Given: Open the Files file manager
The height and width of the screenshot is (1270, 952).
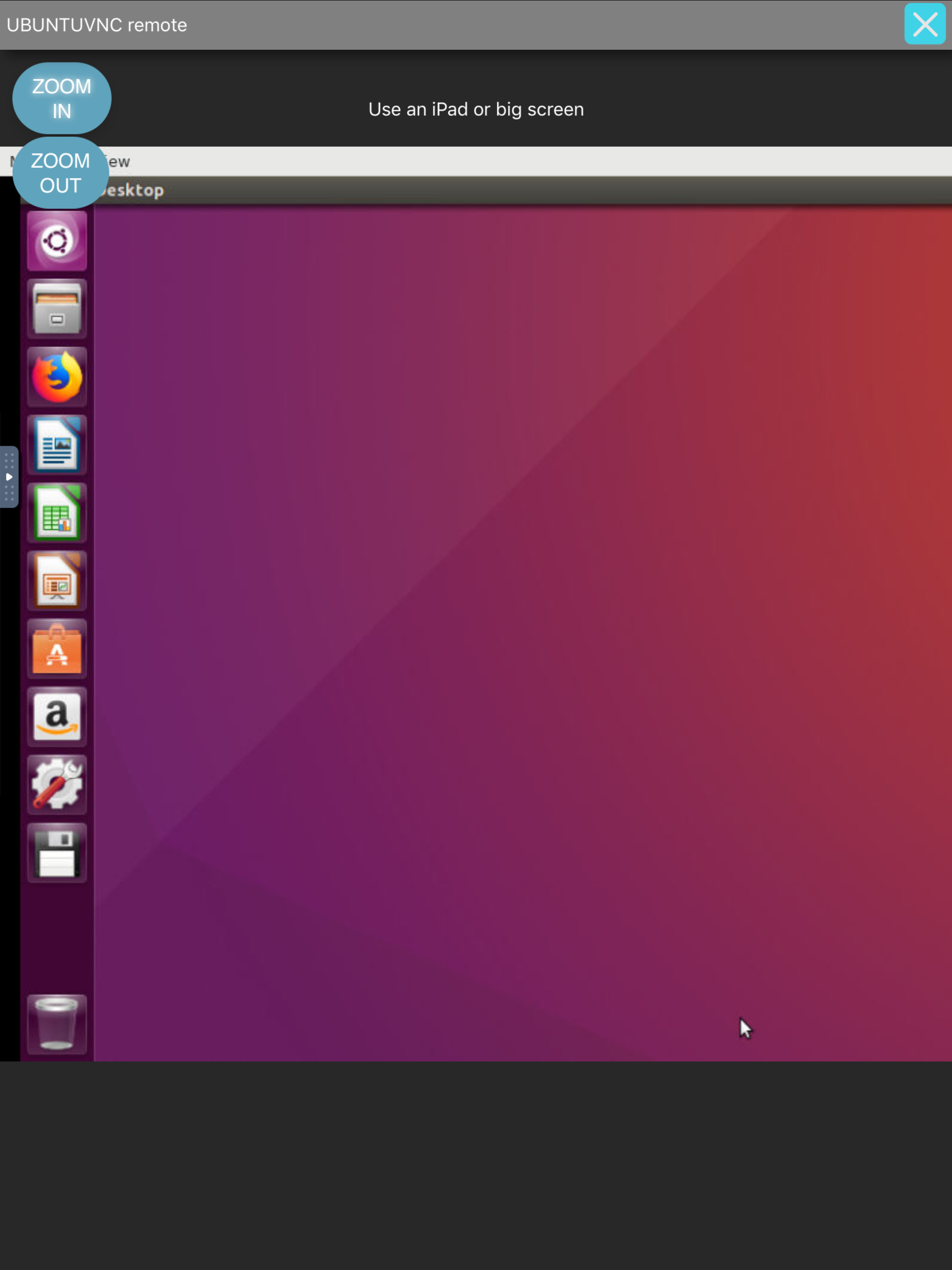Looking at the screenshot, I should pos(57,309).
